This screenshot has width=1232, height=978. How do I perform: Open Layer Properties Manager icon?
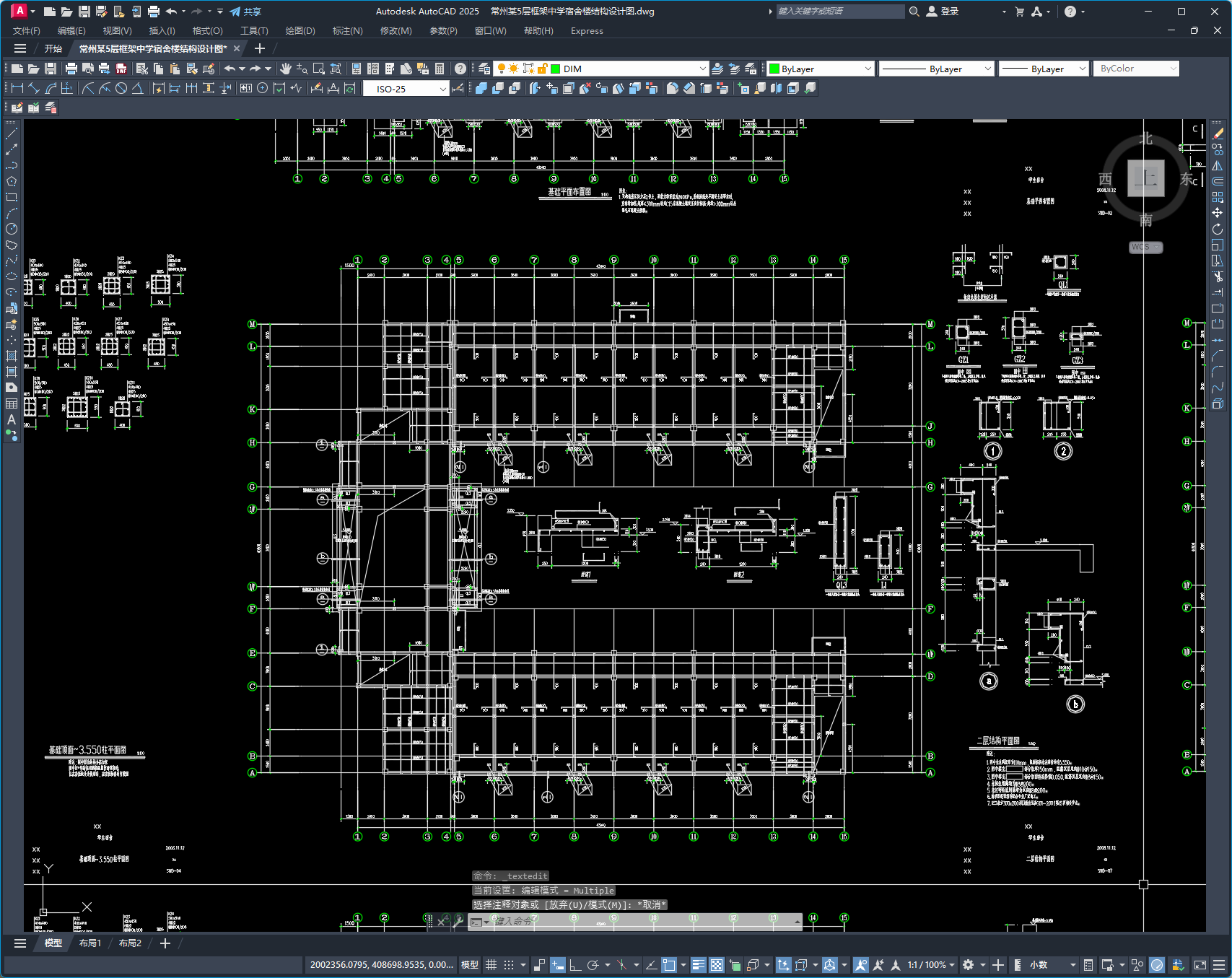coord(484,69)
